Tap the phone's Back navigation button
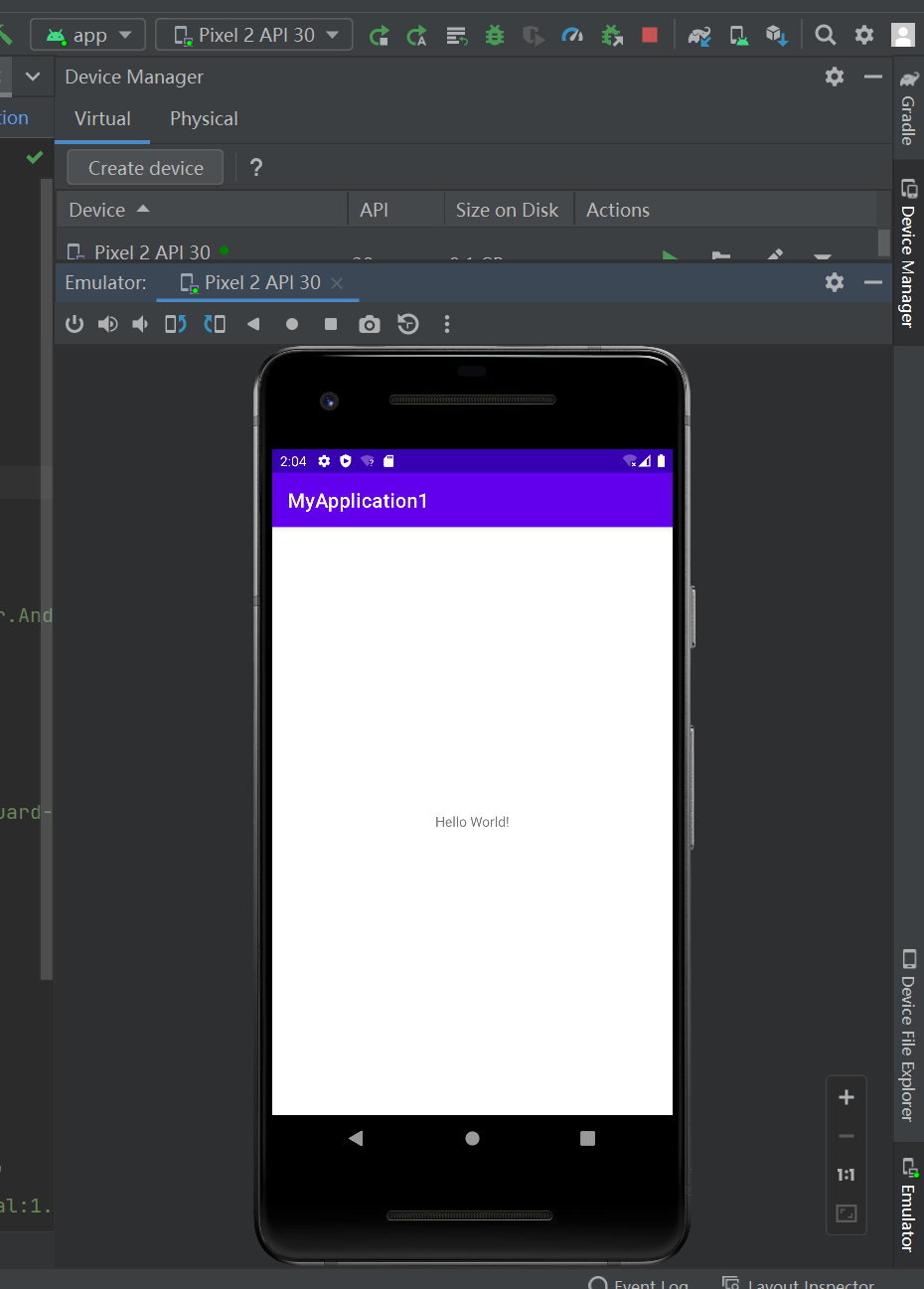The height and width of the screenshot is (1289, 924). [356, 1138]
